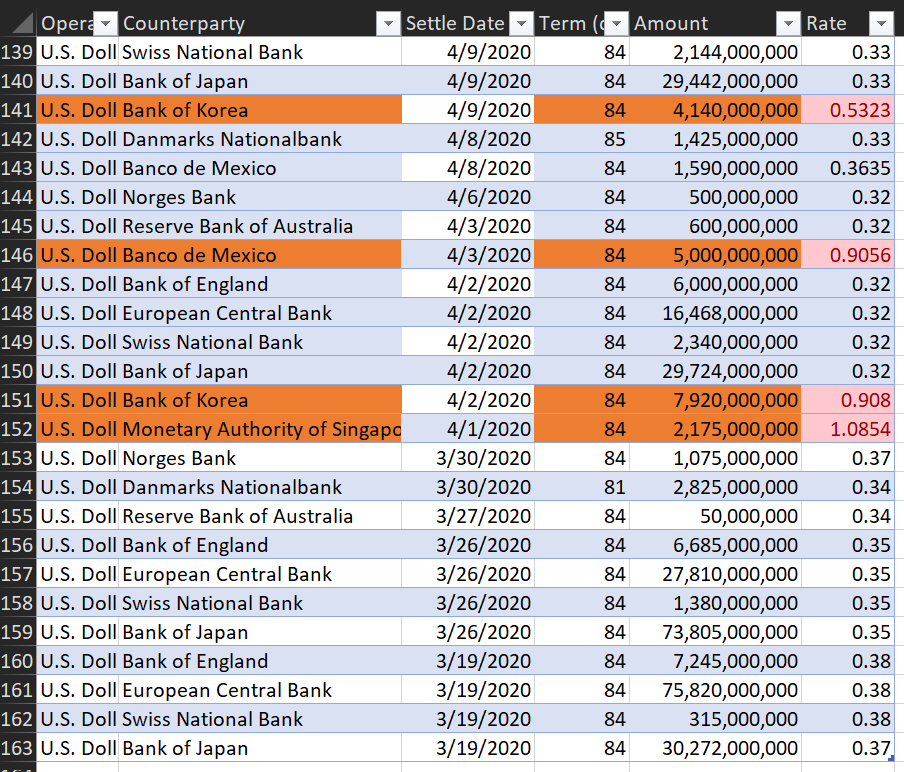Image resolution: width=904 pixels, height=772 pixels.
Task: Select amount 30,272,000,000
Action: point(715,748)
